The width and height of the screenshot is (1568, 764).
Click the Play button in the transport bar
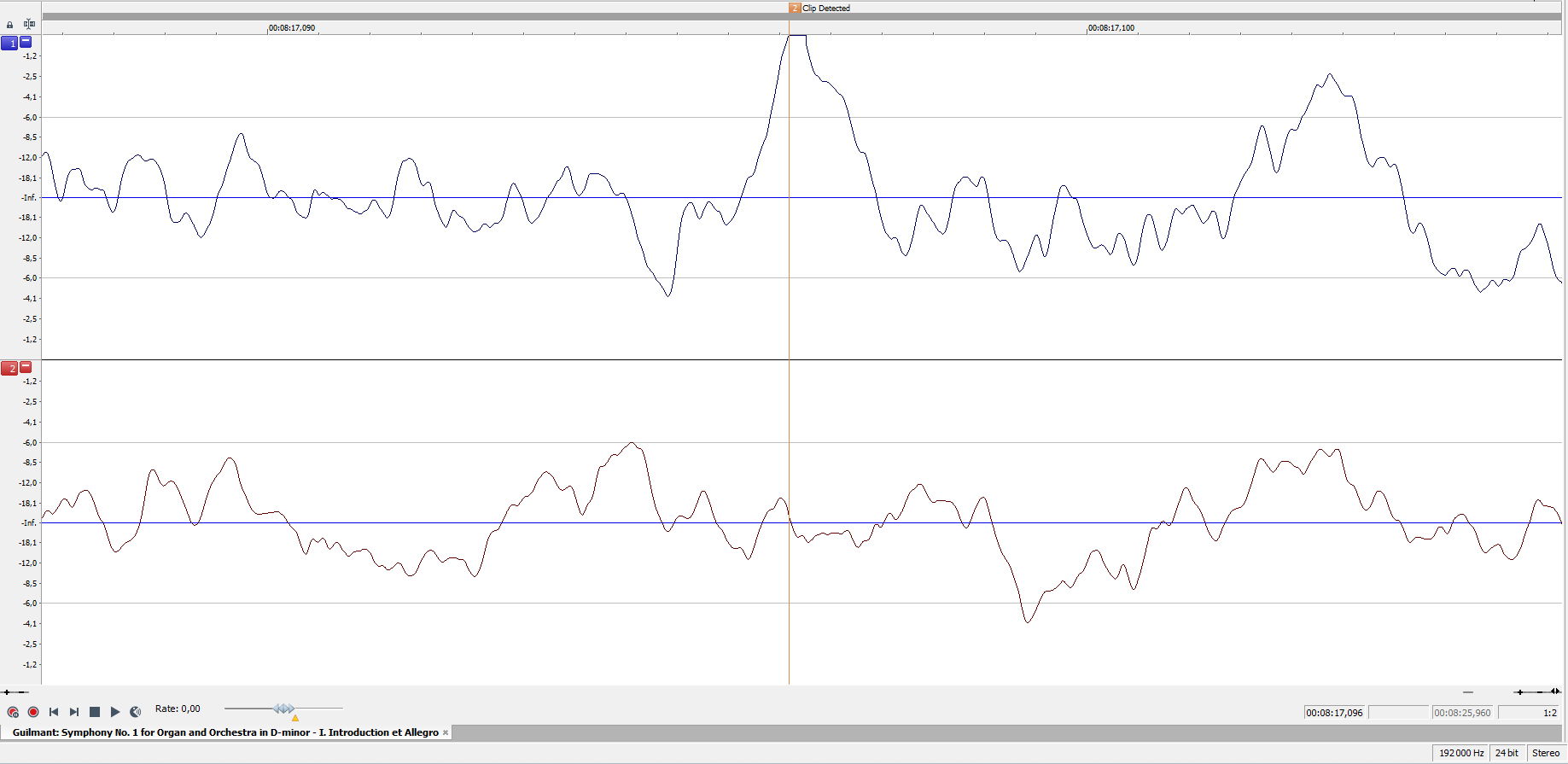point(115,712)
